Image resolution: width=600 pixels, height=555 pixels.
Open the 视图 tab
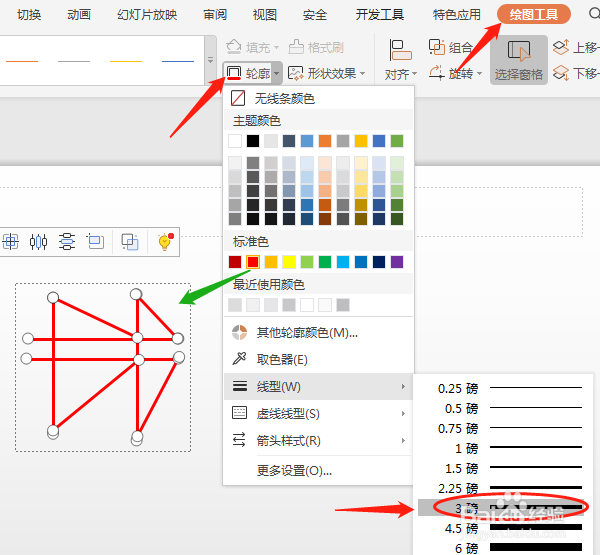[264, 15]
